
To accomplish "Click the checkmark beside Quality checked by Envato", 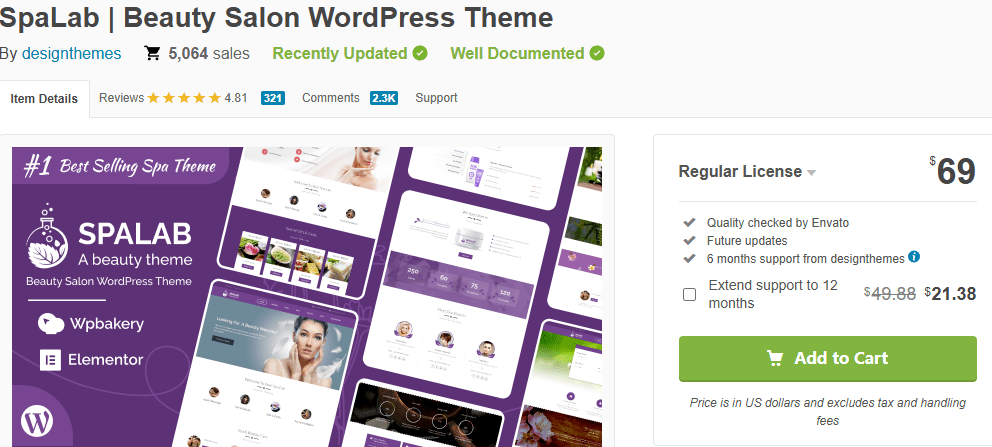I will coord(690,223).
